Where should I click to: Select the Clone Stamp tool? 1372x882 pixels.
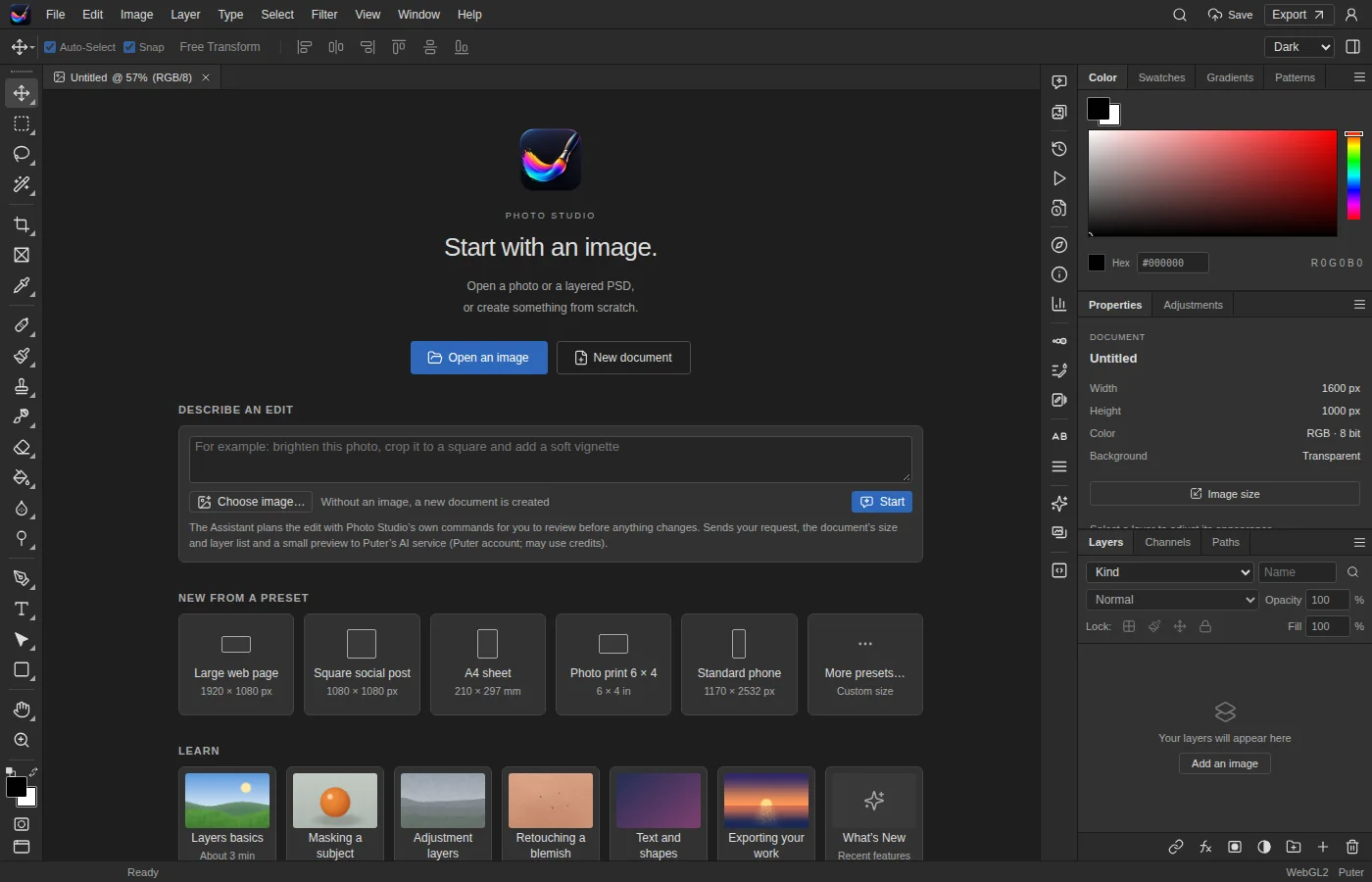[x=22, y=387]
